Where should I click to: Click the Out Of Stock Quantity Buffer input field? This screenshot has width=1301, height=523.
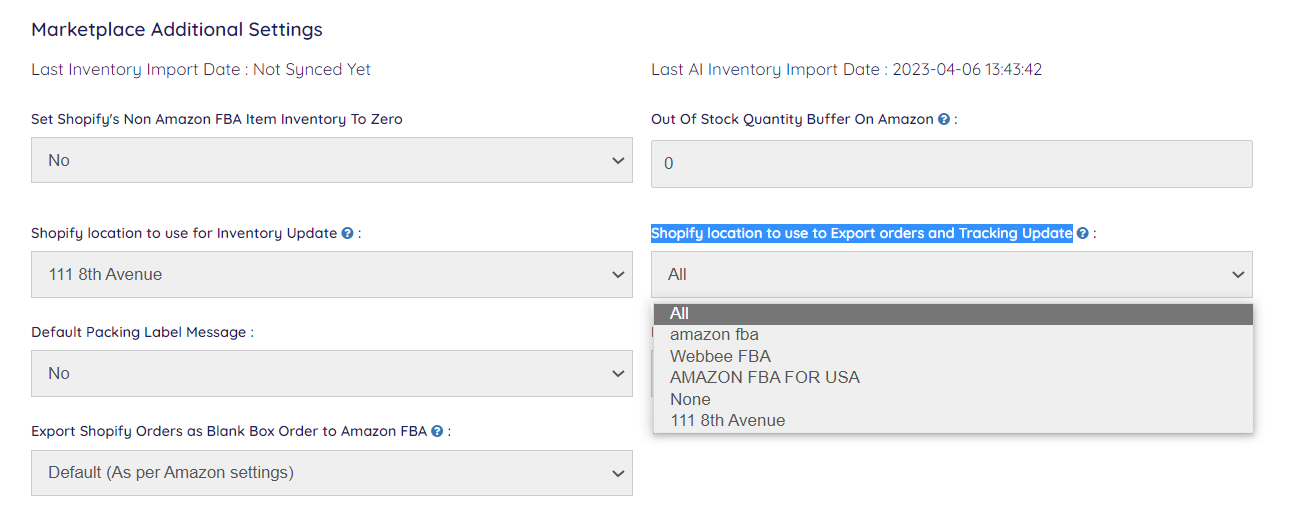click(x=951, y=163)
